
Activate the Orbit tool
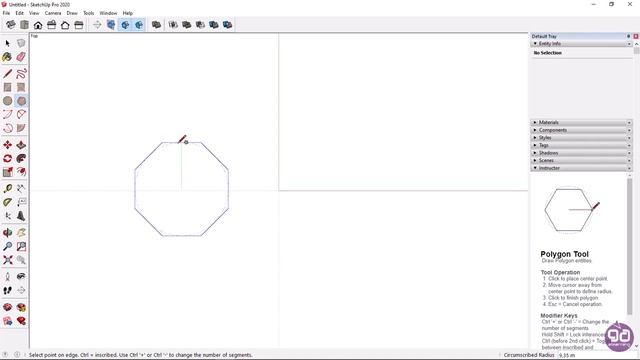click(7, 233)
